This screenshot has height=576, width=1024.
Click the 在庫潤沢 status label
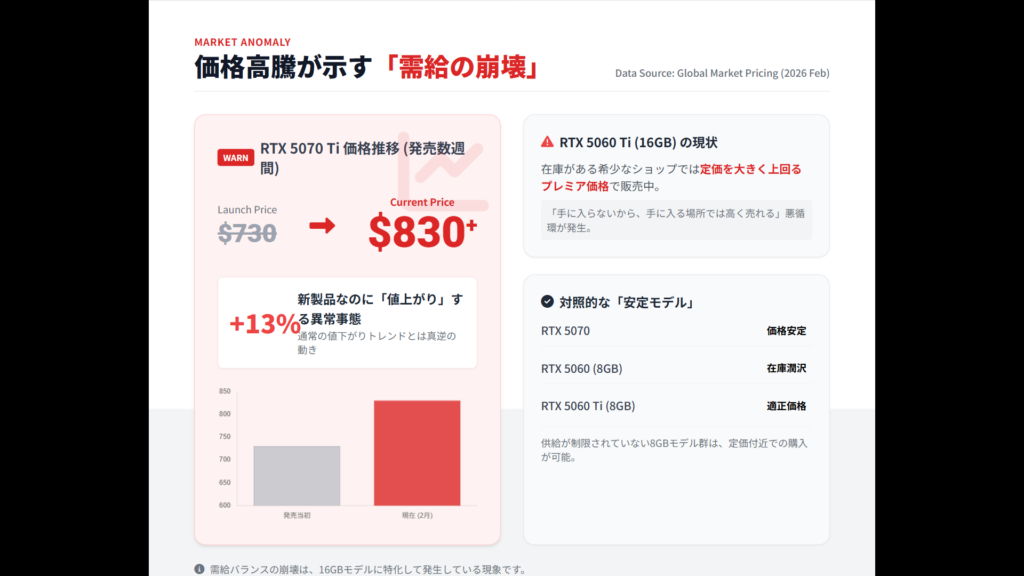(x=786, y=368)
